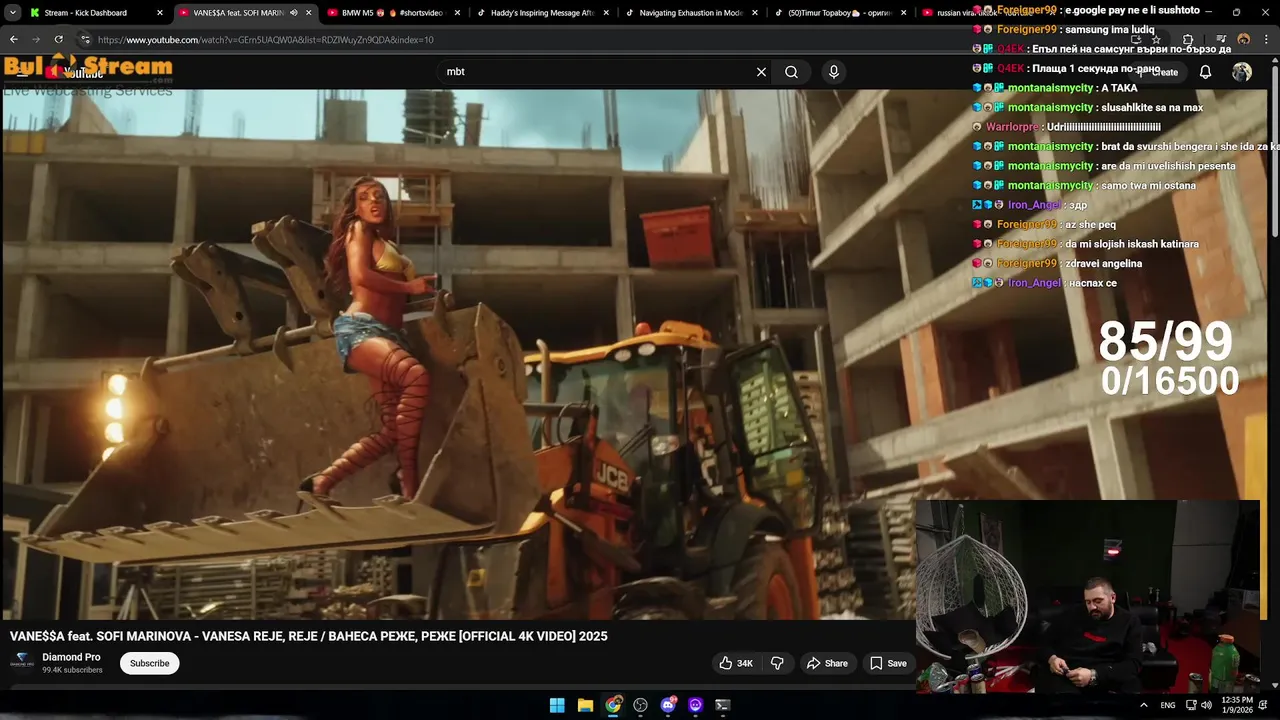Switch to Haddy's Inspiring Message tab
Screen dimensions: 1280x720
(x=542, y=13)
